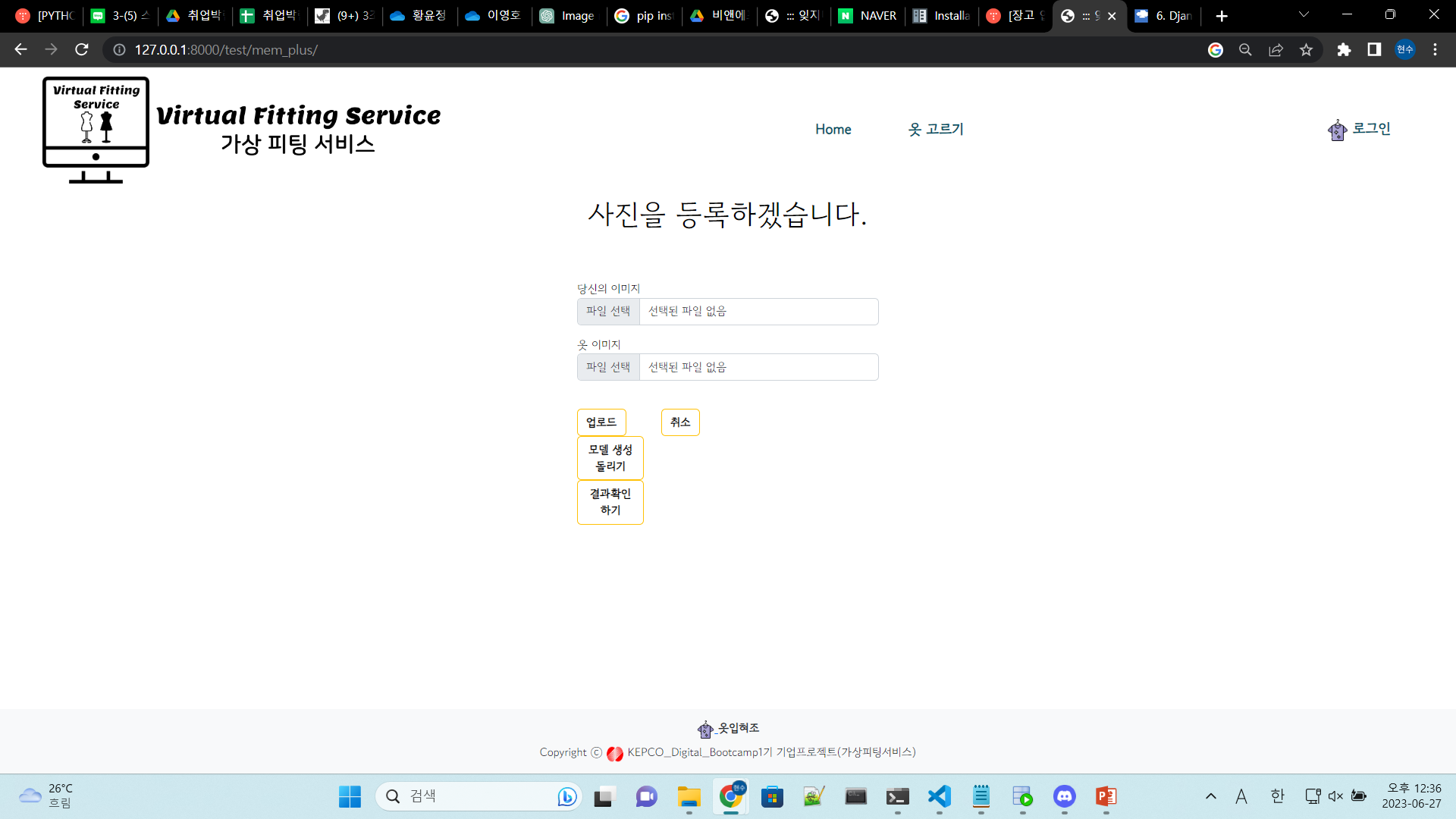Screen dimensions: 1456x819
Task: Choose a file for 당신의 이미지
Action: [x=608, y=312]
